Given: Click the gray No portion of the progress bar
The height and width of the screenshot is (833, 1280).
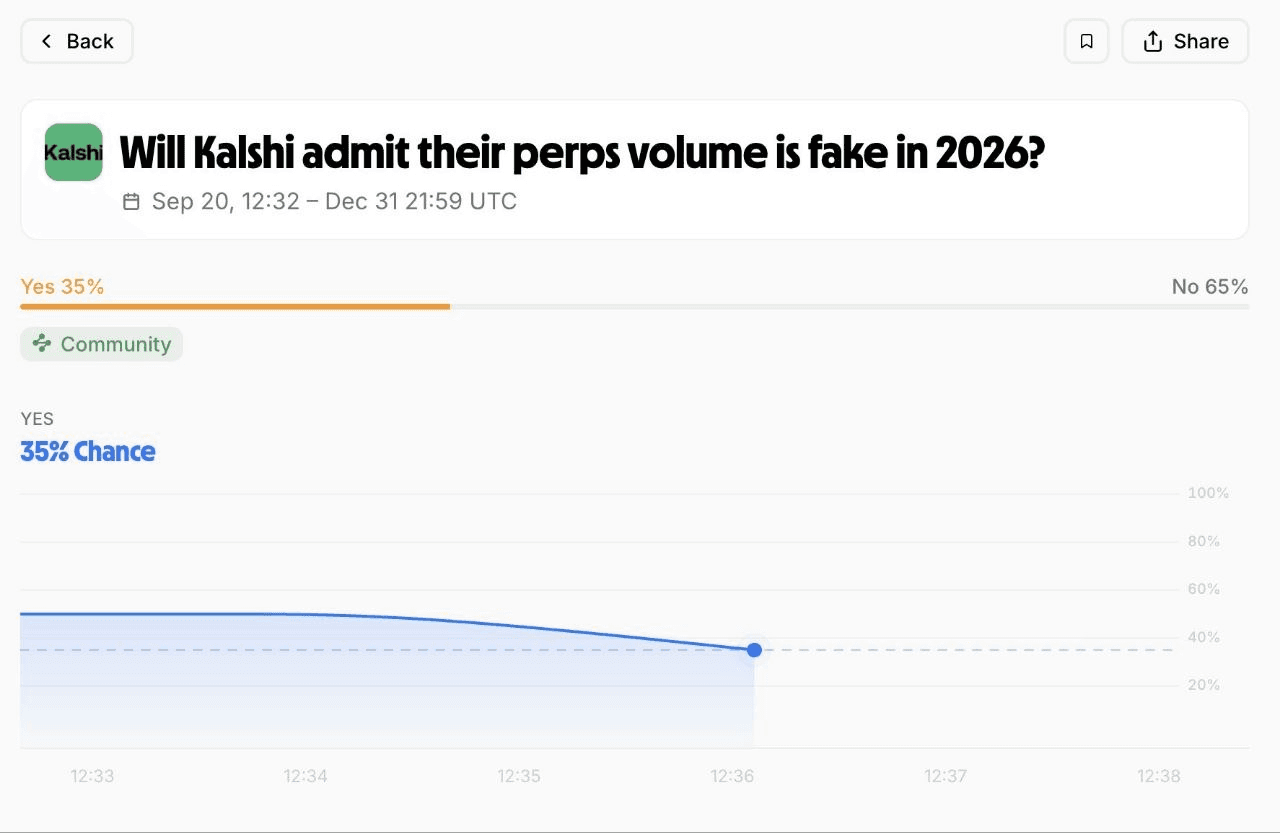Looking at the screenshot, I should pos(849,306).
